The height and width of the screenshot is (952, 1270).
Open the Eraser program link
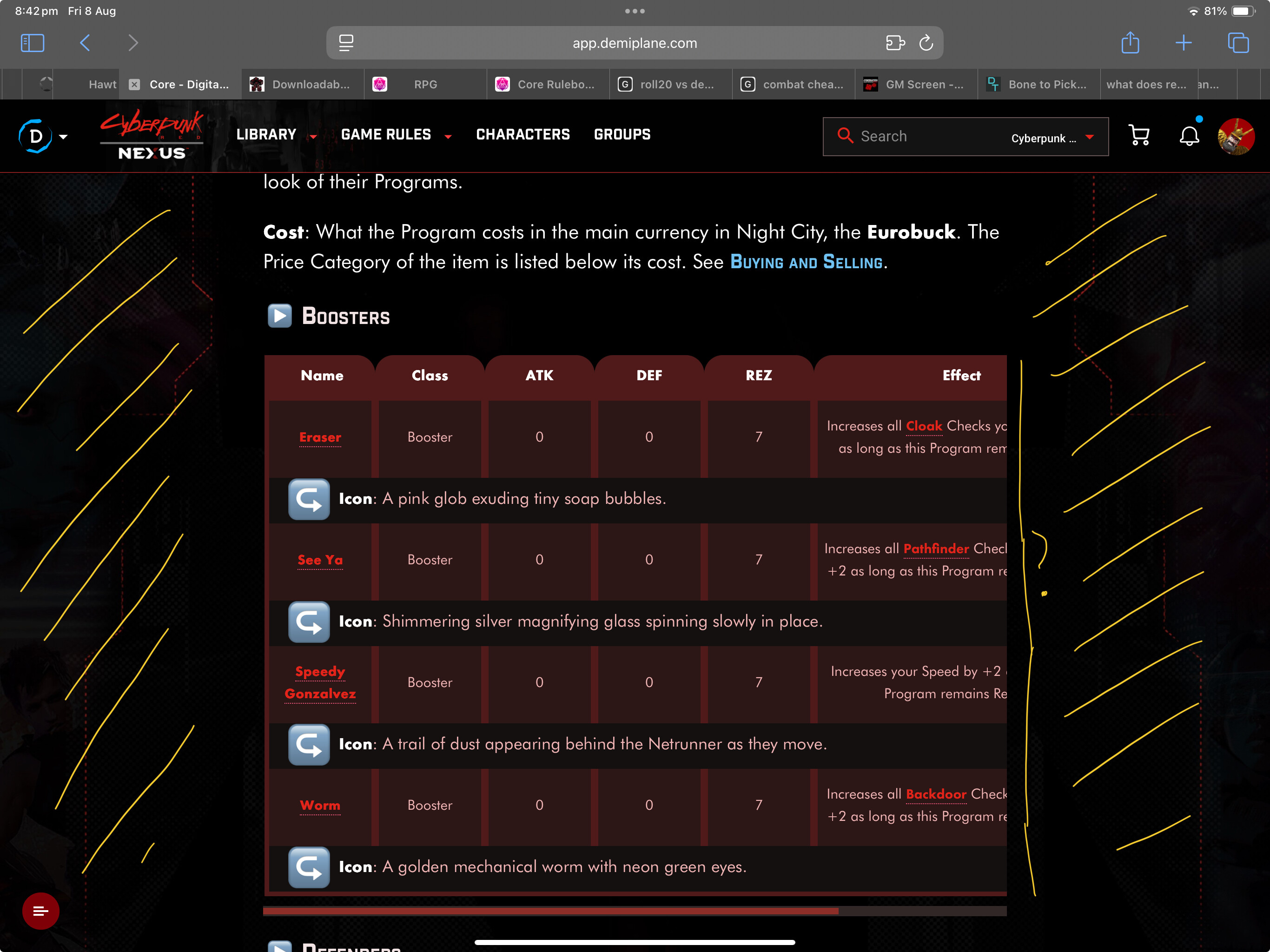pos(320,437)
